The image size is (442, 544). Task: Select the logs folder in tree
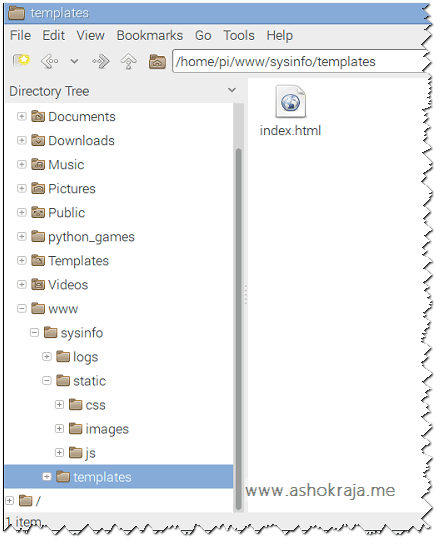point(77,357)
